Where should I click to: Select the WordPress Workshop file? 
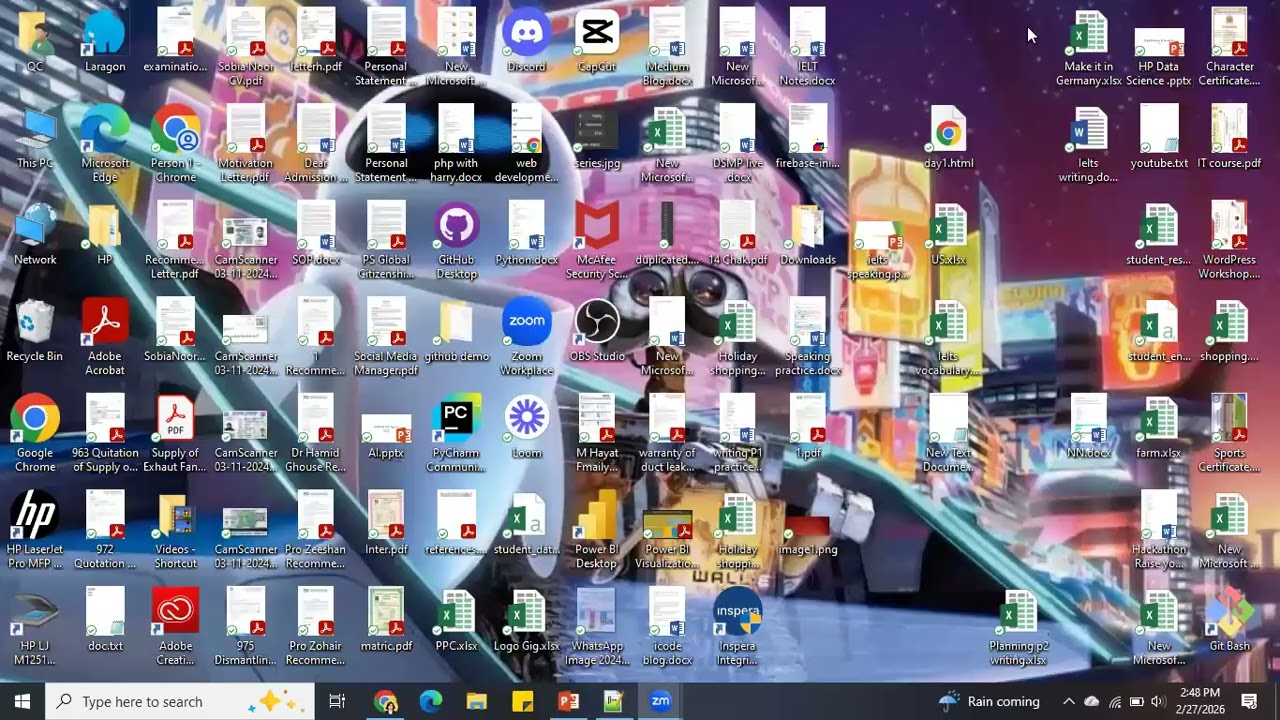(1229, 241)
